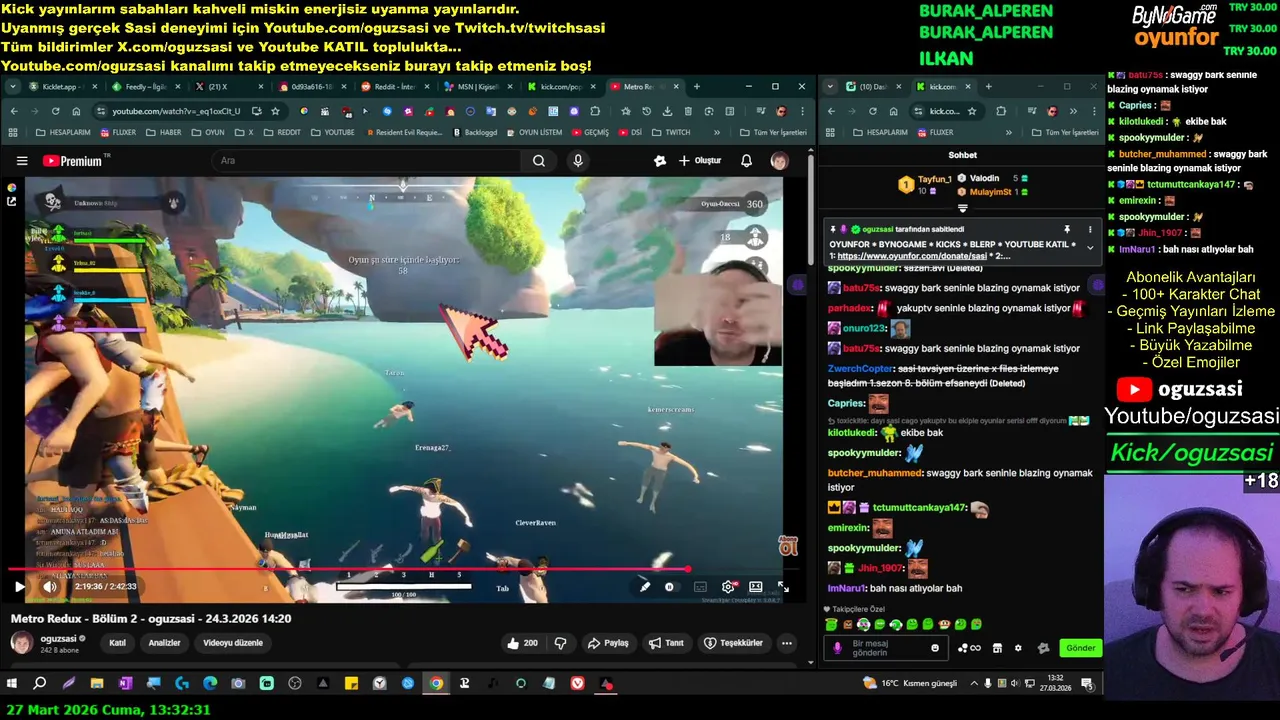Enter fullscreen on the video player

(x=783, y=587)
